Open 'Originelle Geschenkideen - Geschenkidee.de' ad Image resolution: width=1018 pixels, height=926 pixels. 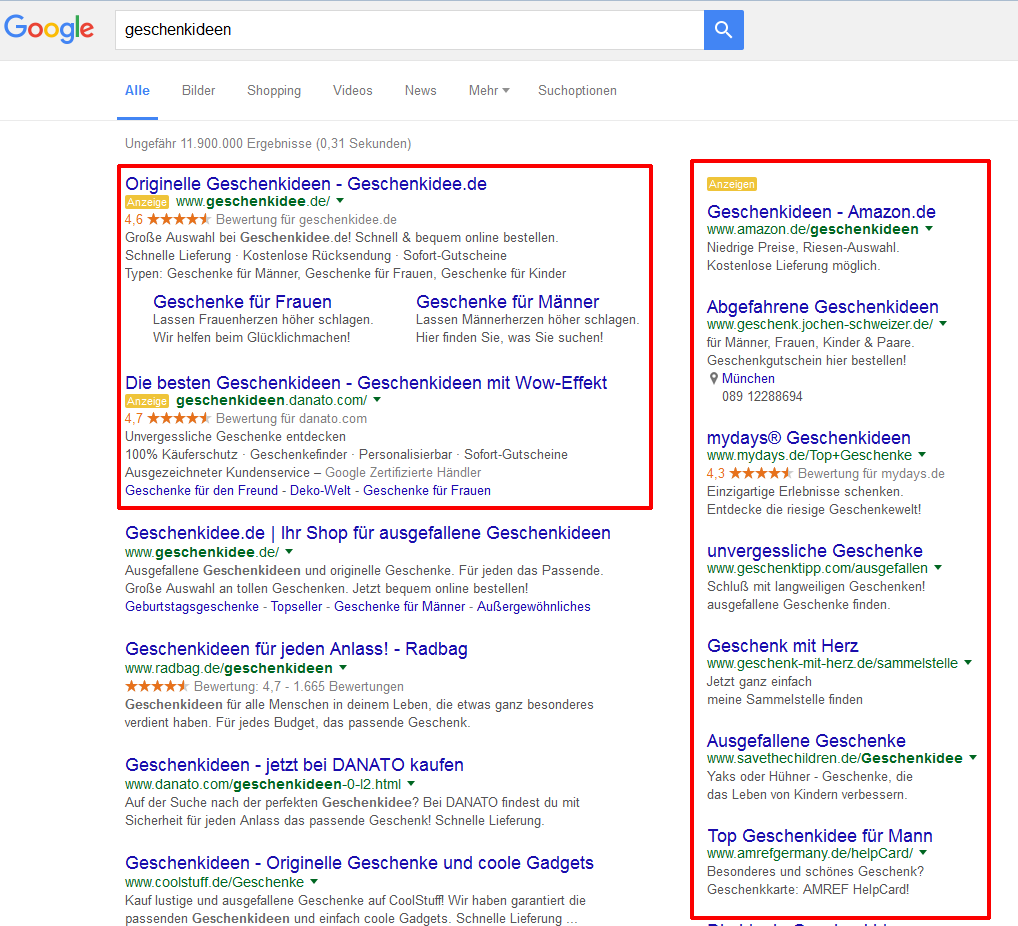306,184
